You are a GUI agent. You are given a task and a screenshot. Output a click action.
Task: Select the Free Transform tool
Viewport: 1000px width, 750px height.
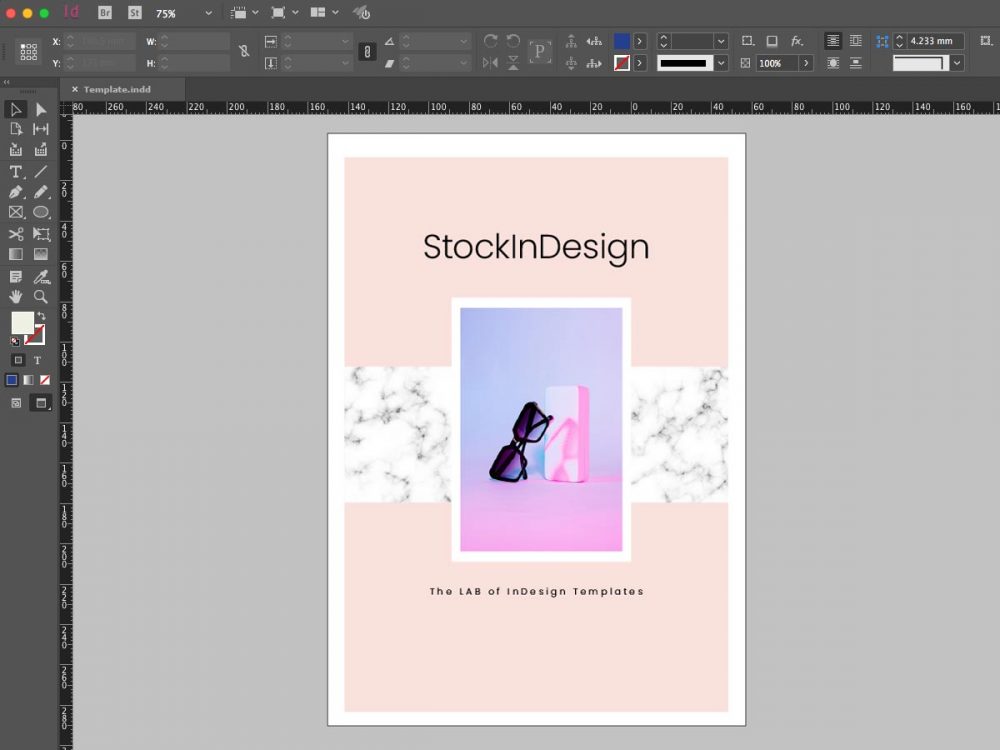point(41,234)
